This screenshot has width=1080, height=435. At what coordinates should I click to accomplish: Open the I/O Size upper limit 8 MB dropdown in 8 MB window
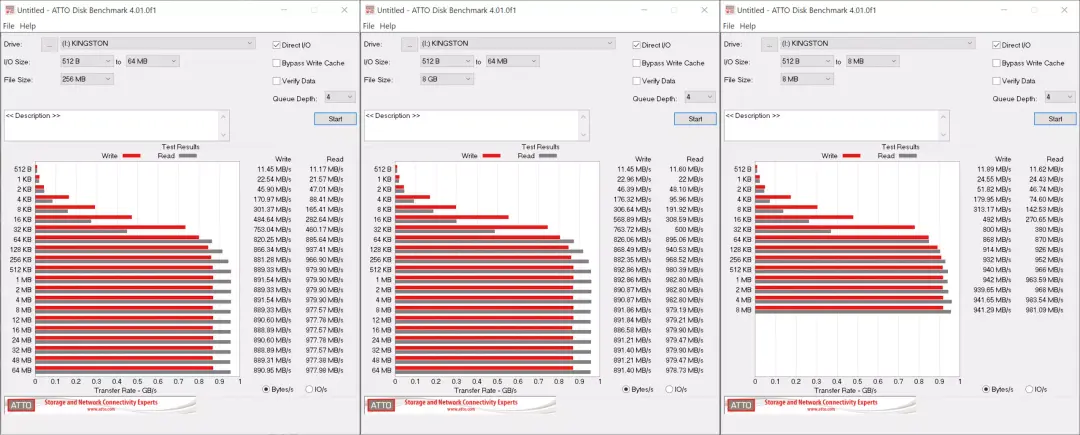(873, 61)
